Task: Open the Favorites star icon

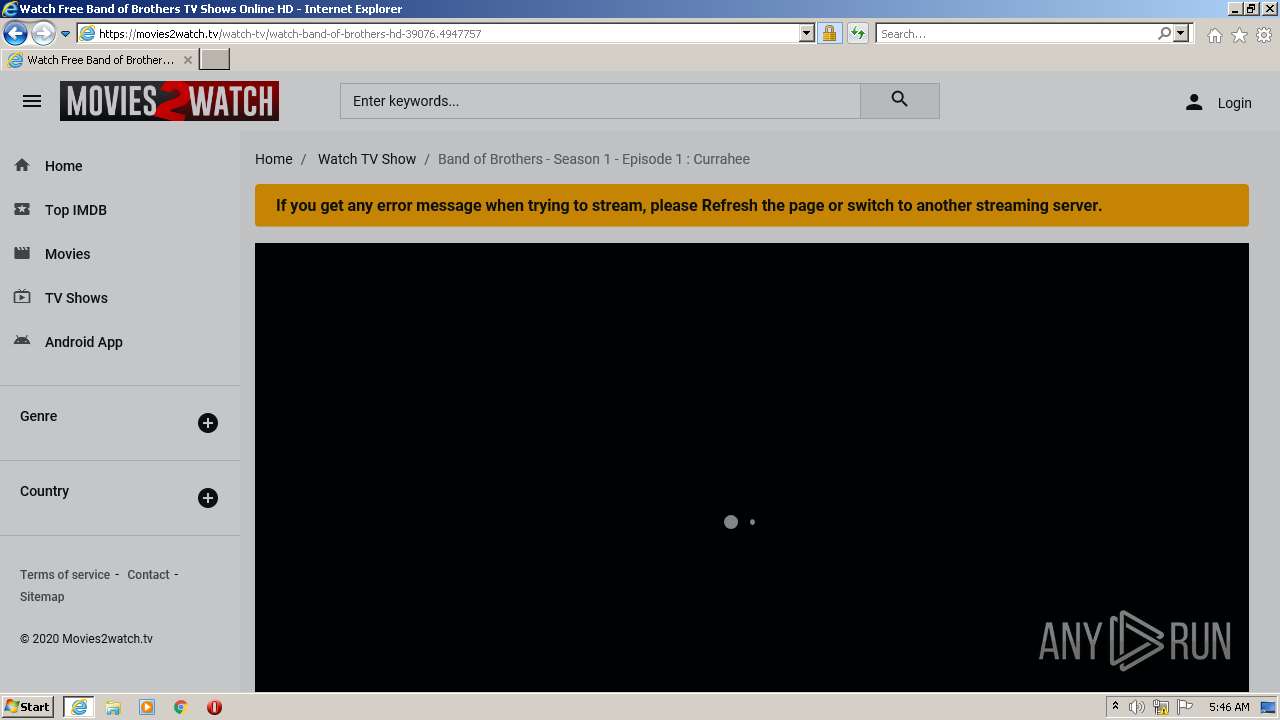Action: 1239,35
